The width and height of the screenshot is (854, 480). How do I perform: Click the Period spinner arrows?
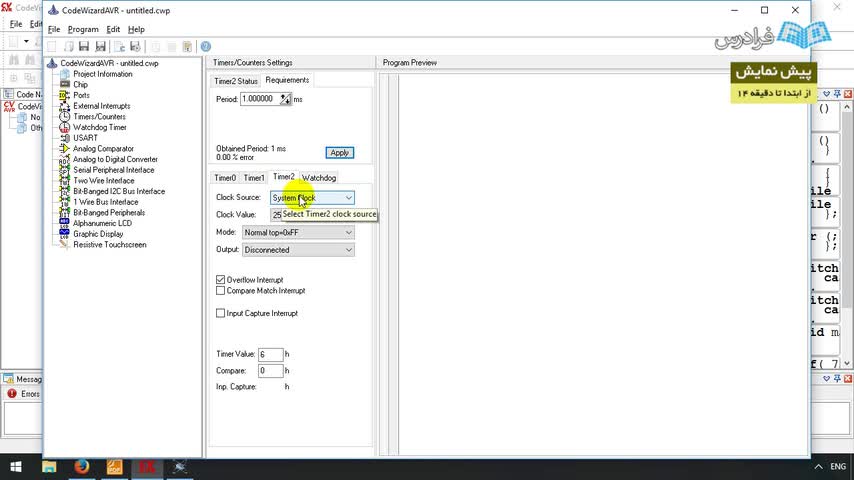coord(285,99)
